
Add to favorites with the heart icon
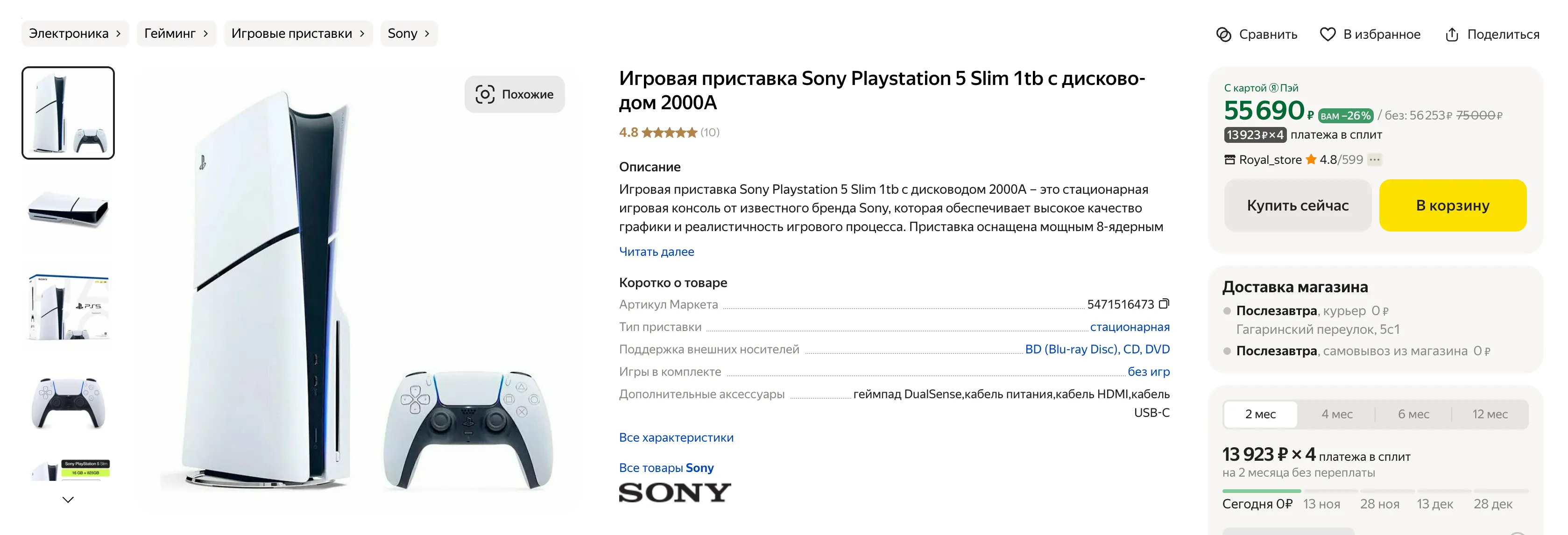point(1327,35)
